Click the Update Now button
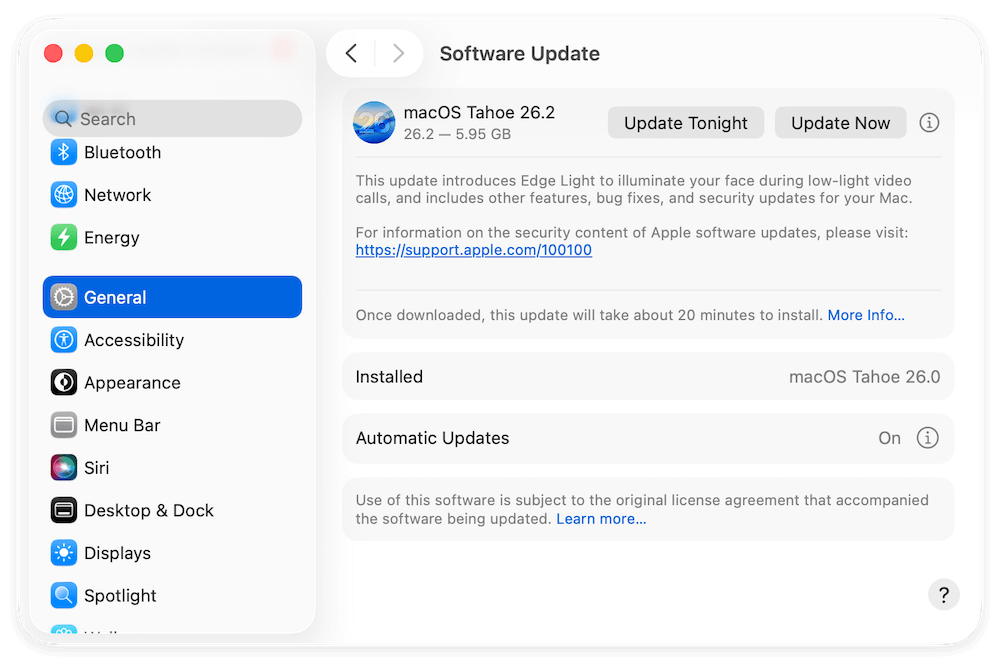This screenshot has height=663, width=1000. (x=840, y=122)
